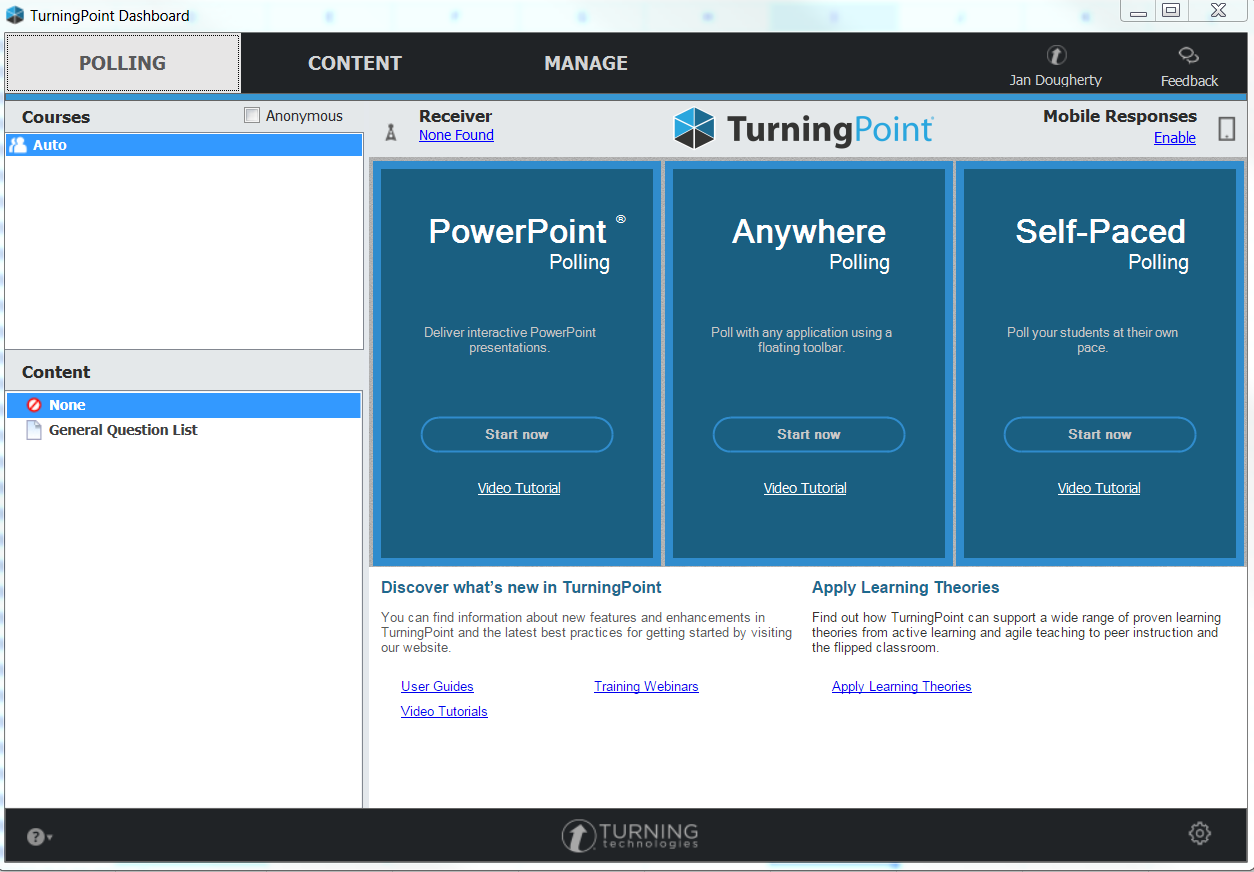Click the window restore button

pyautogui.click(x=1171, y=10)
